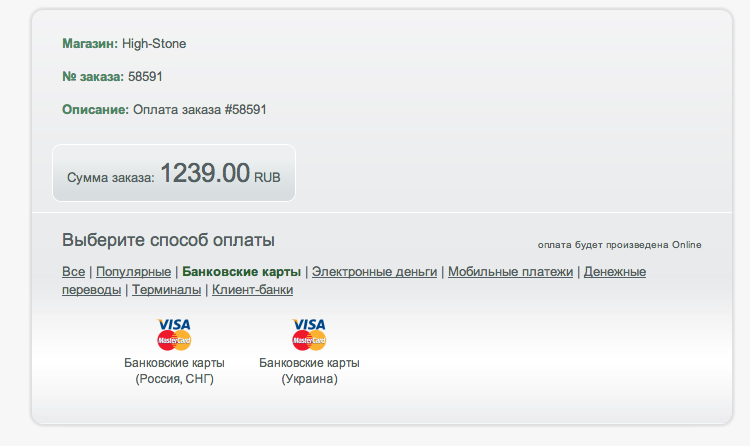Viewport: 750px width, 446px height.
Task: Click the Банковские карты (Украина) label
Action: [309, 371]
